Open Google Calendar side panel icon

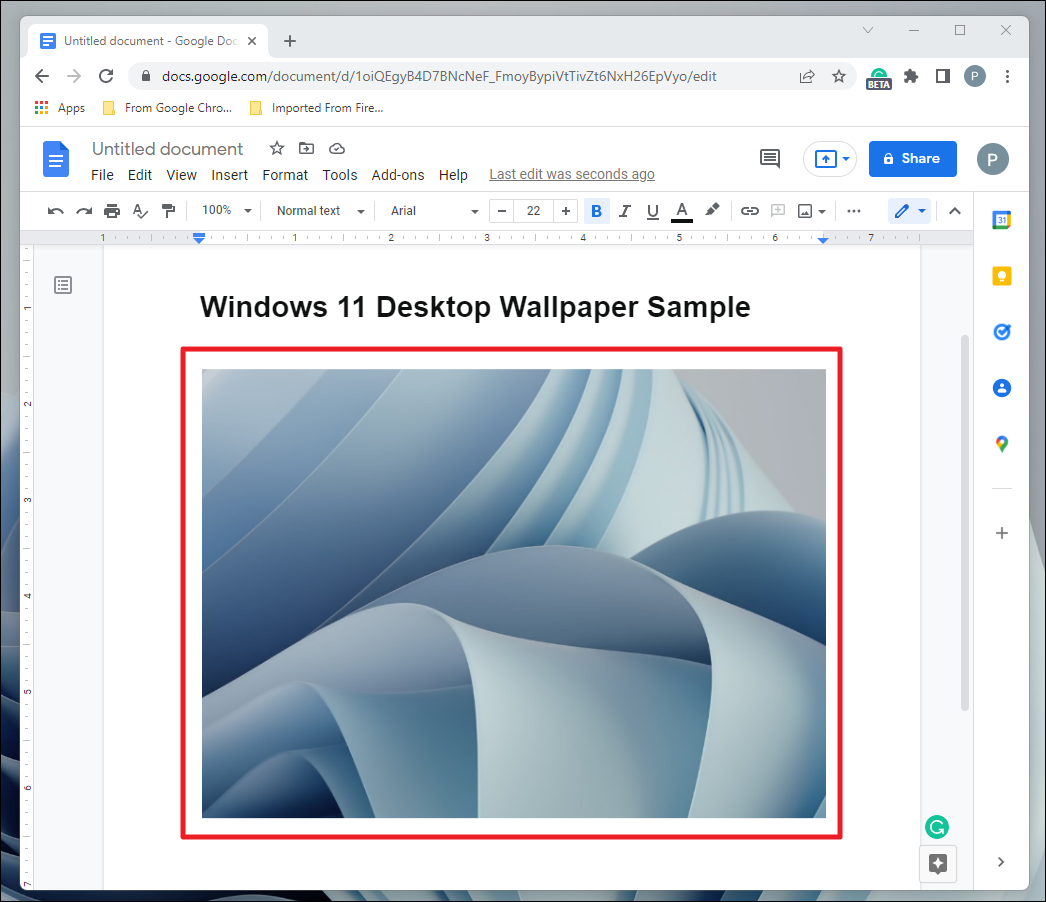pyautogui.click(x=1001, y=221)
